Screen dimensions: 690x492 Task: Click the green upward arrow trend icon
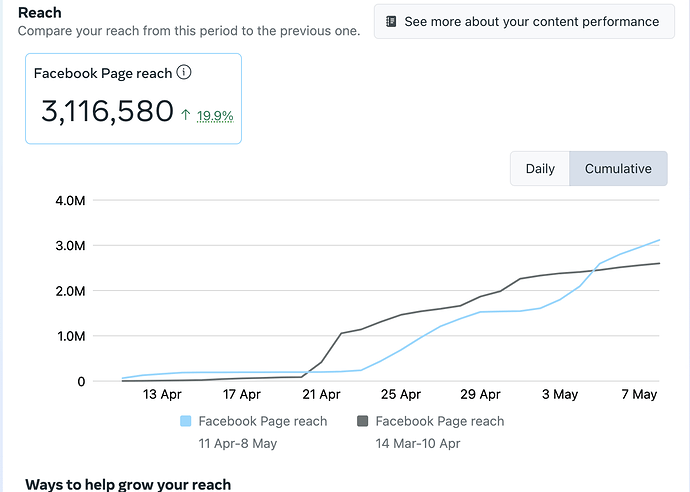(186, 115)
